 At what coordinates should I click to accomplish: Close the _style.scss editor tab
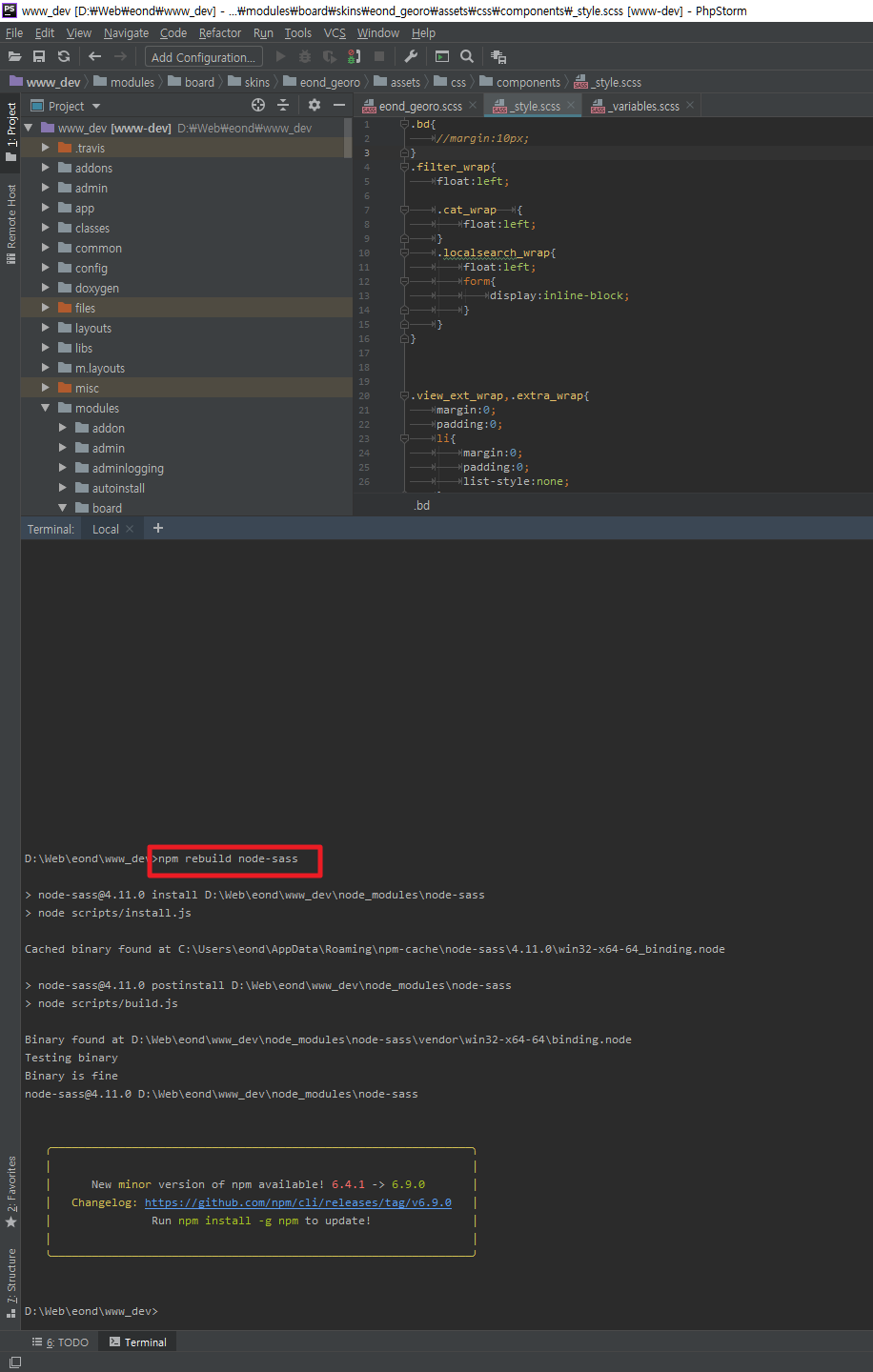pos(571,105)
